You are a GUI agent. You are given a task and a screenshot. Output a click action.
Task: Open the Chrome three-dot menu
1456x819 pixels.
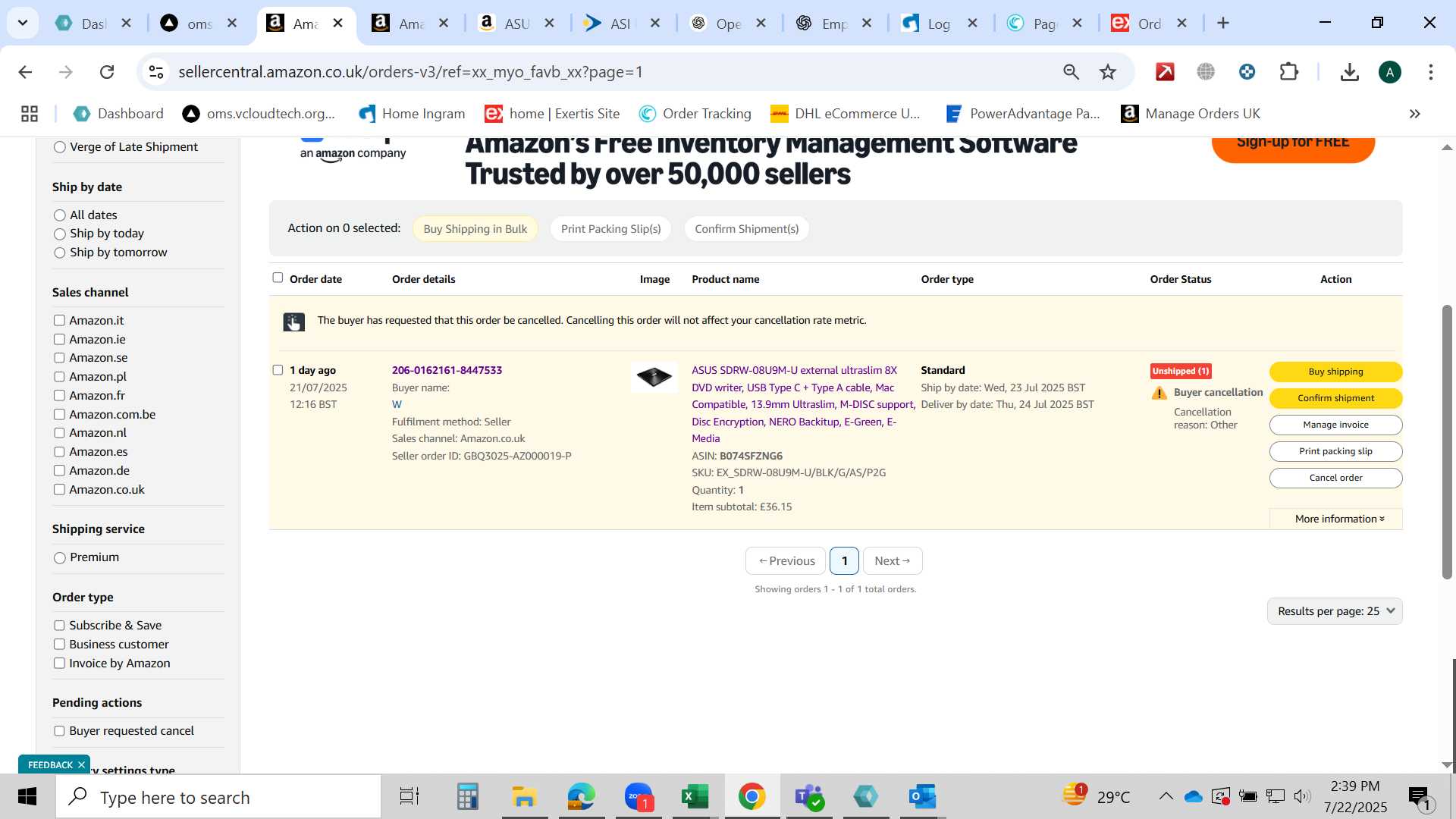coord(1431,72)
